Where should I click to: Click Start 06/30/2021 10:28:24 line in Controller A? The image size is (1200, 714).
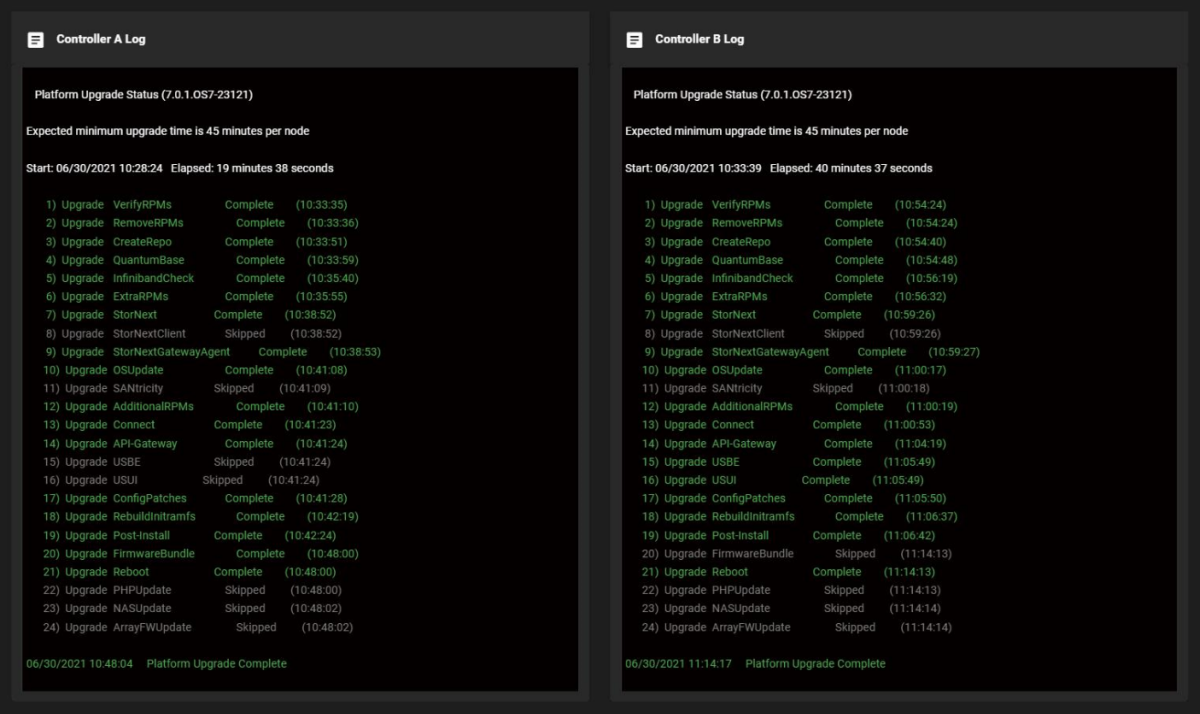180,168
